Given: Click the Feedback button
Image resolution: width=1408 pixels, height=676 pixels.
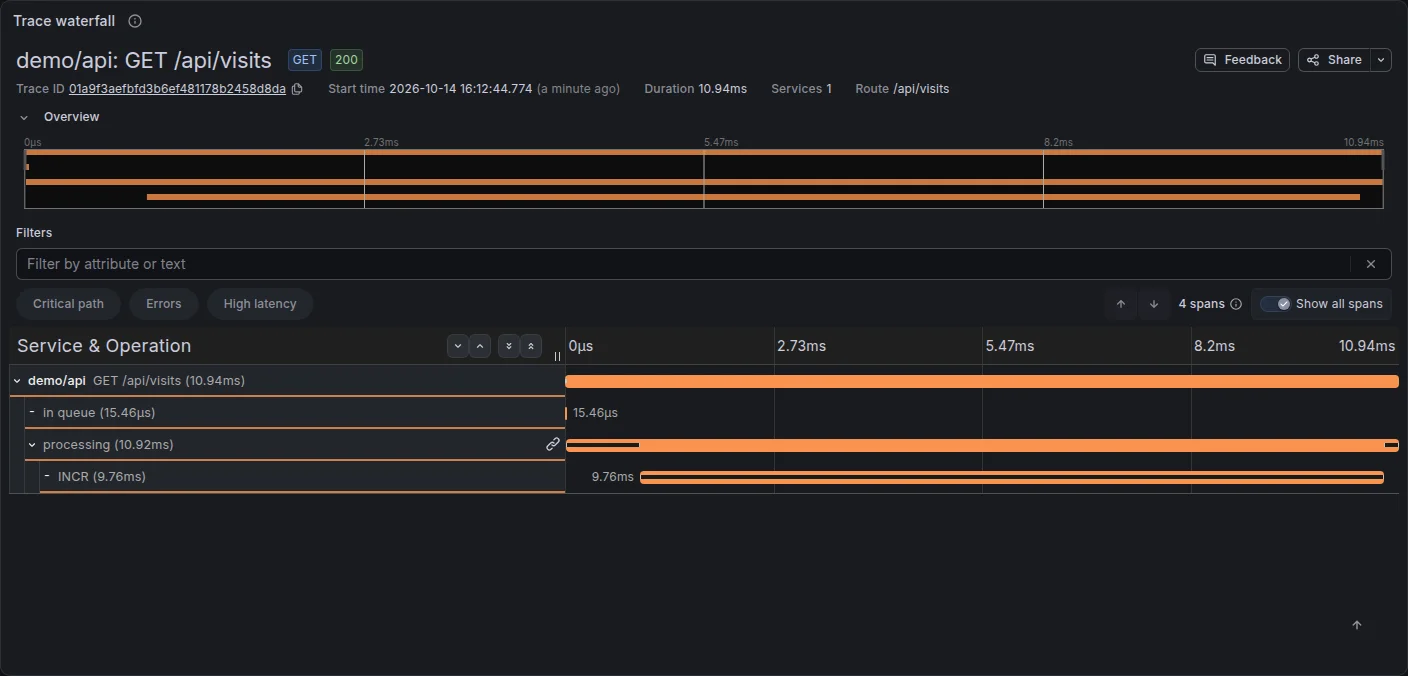Looking at the screenshot, I should pos(1242,60).
